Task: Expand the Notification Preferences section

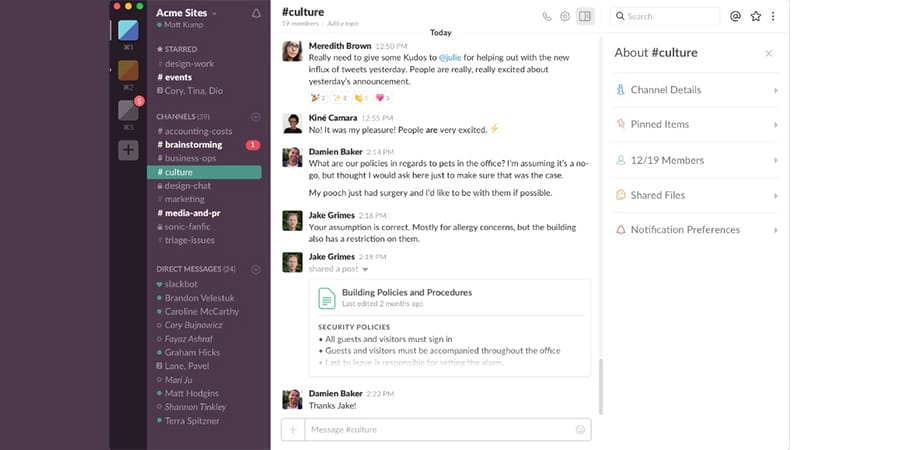Action: pyautogui.click(x=695, y=230)
